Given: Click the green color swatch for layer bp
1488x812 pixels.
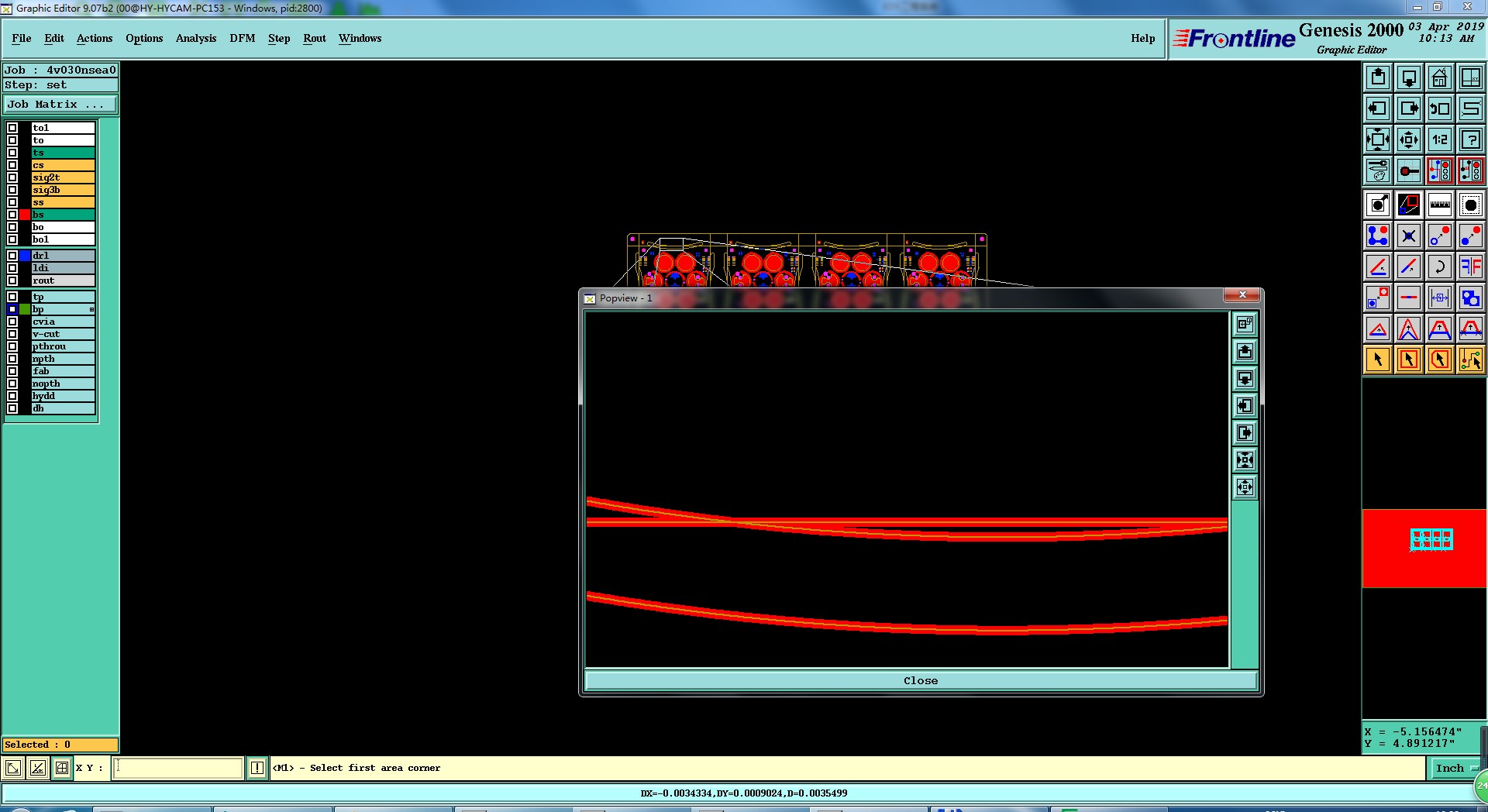Looking at the screenshot, I should tap(25, 309).
